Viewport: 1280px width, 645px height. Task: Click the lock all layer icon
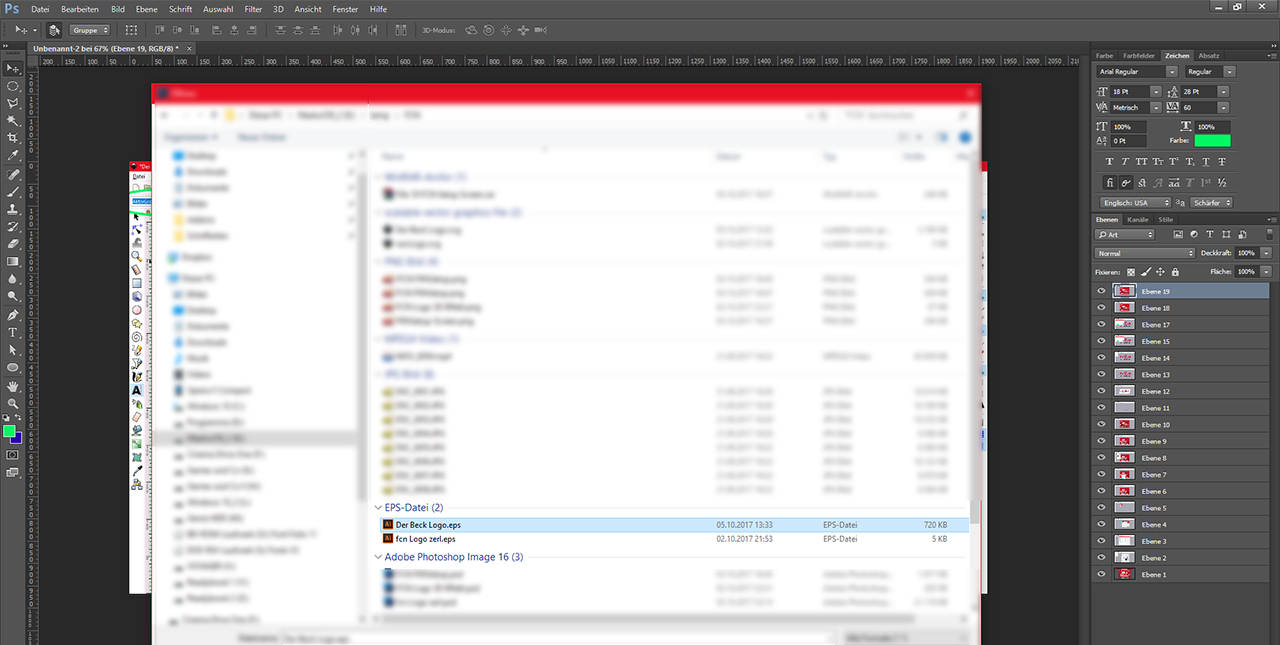click(1175, 272)
